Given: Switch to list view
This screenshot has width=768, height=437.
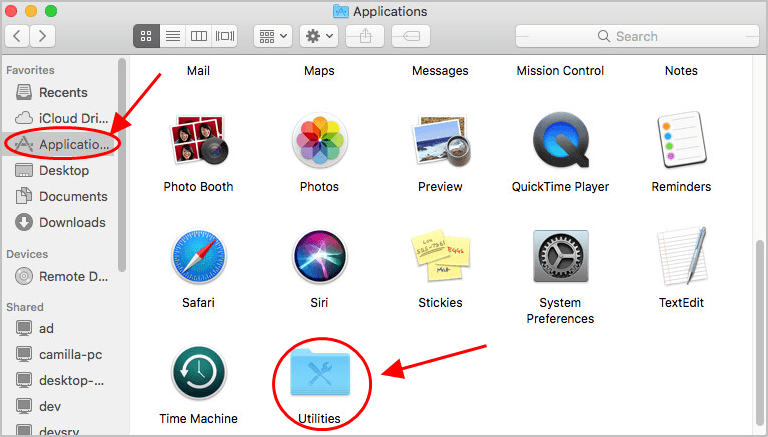Looking at the screenshot, I should (x=172, y=36).
